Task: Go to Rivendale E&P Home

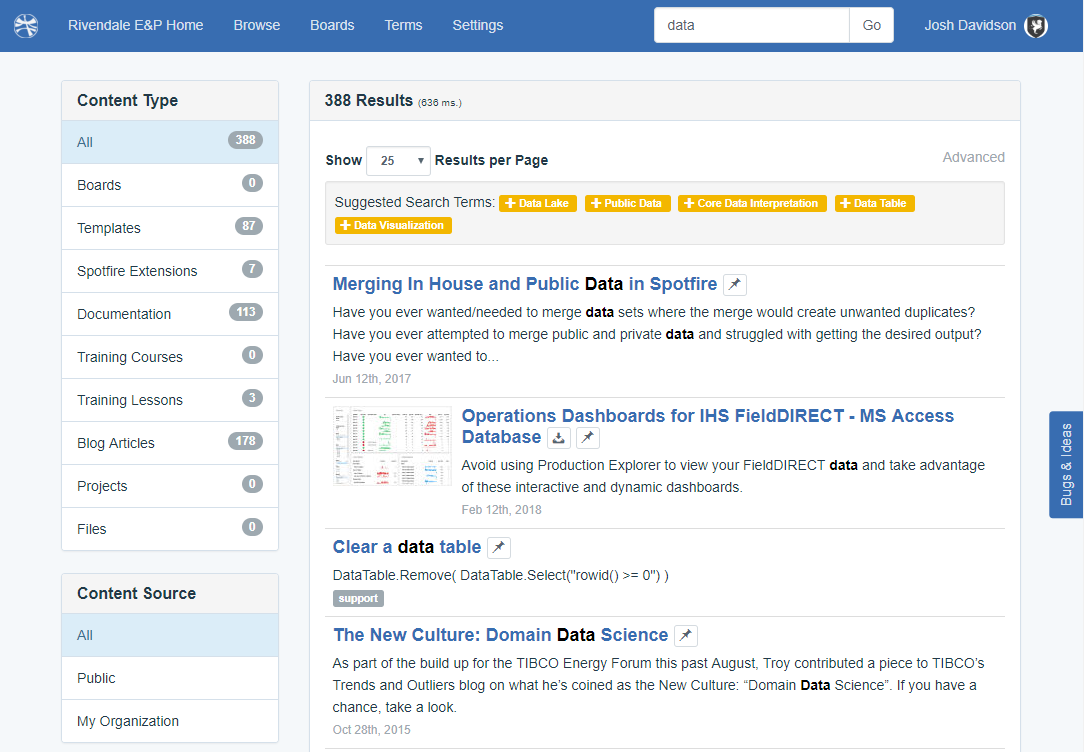Action: [x=136, y=26]
